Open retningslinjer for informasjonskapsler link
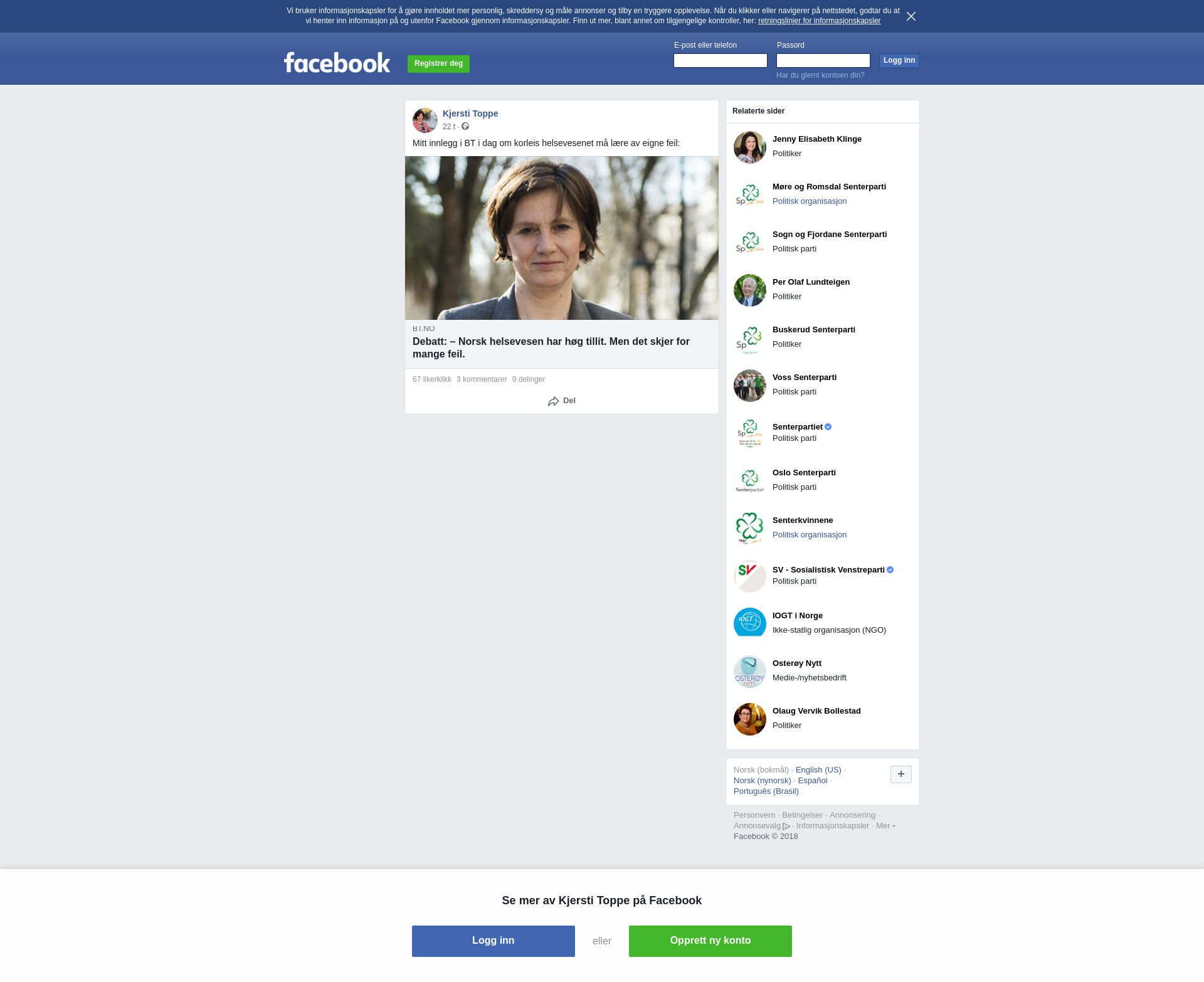 tap(819, 21)
